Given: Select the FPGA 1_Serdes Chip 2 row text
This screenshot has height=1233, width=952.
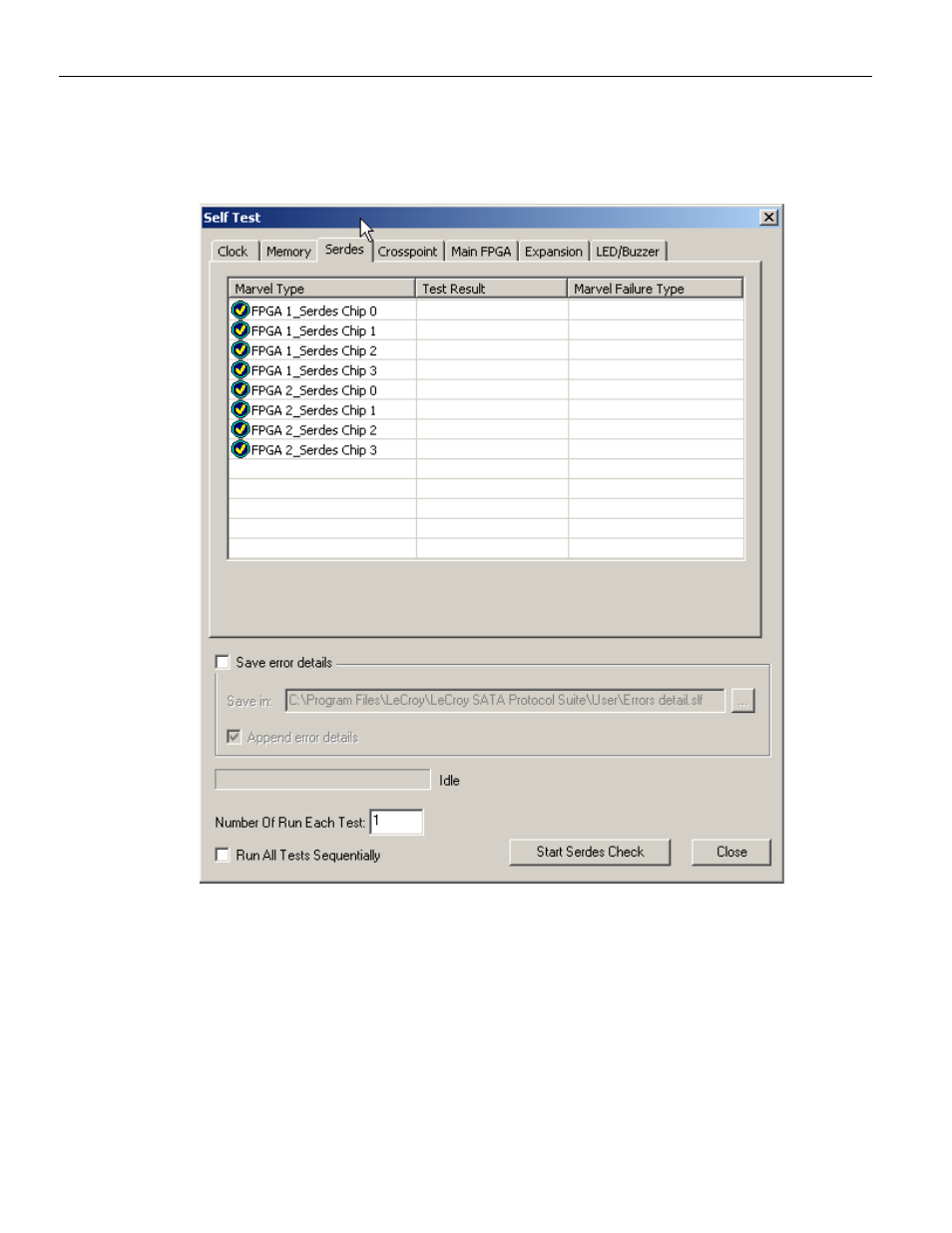Looking at the screenshot, I should [x=314, y=351].
